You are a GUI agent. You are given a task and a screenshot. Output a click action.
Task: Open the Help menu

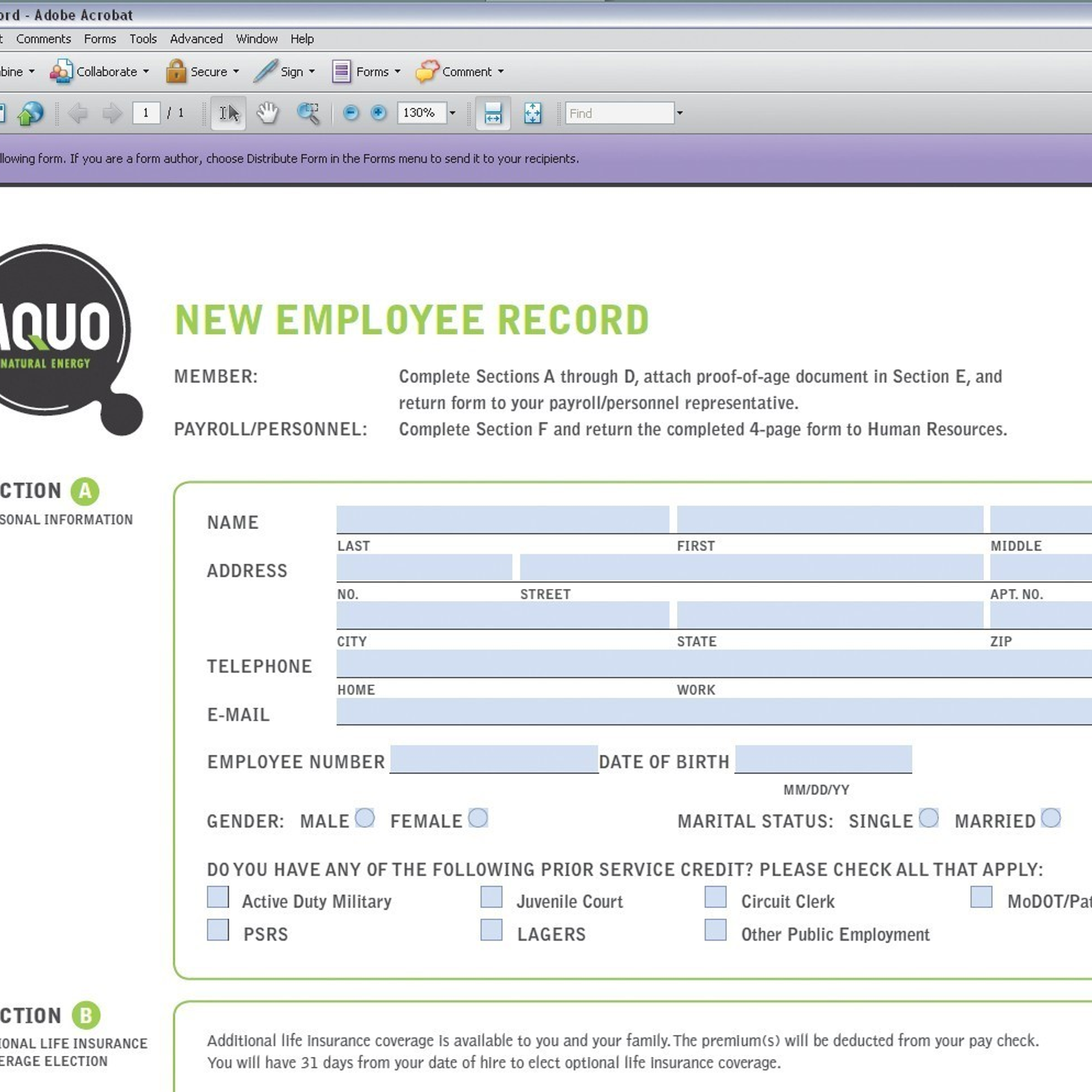(x=302, y=39)
